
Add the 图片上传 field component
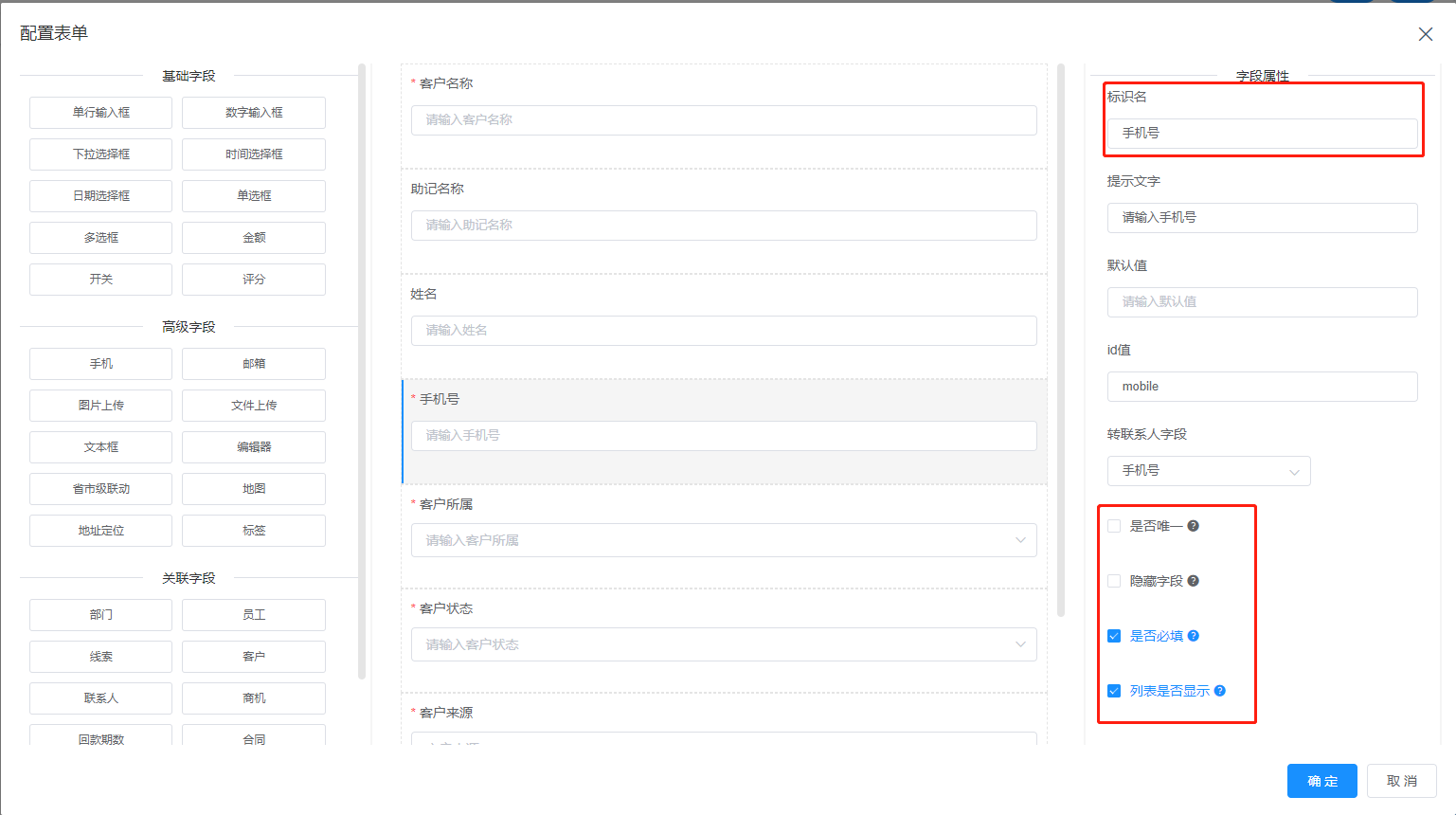[x=100, y=406]
